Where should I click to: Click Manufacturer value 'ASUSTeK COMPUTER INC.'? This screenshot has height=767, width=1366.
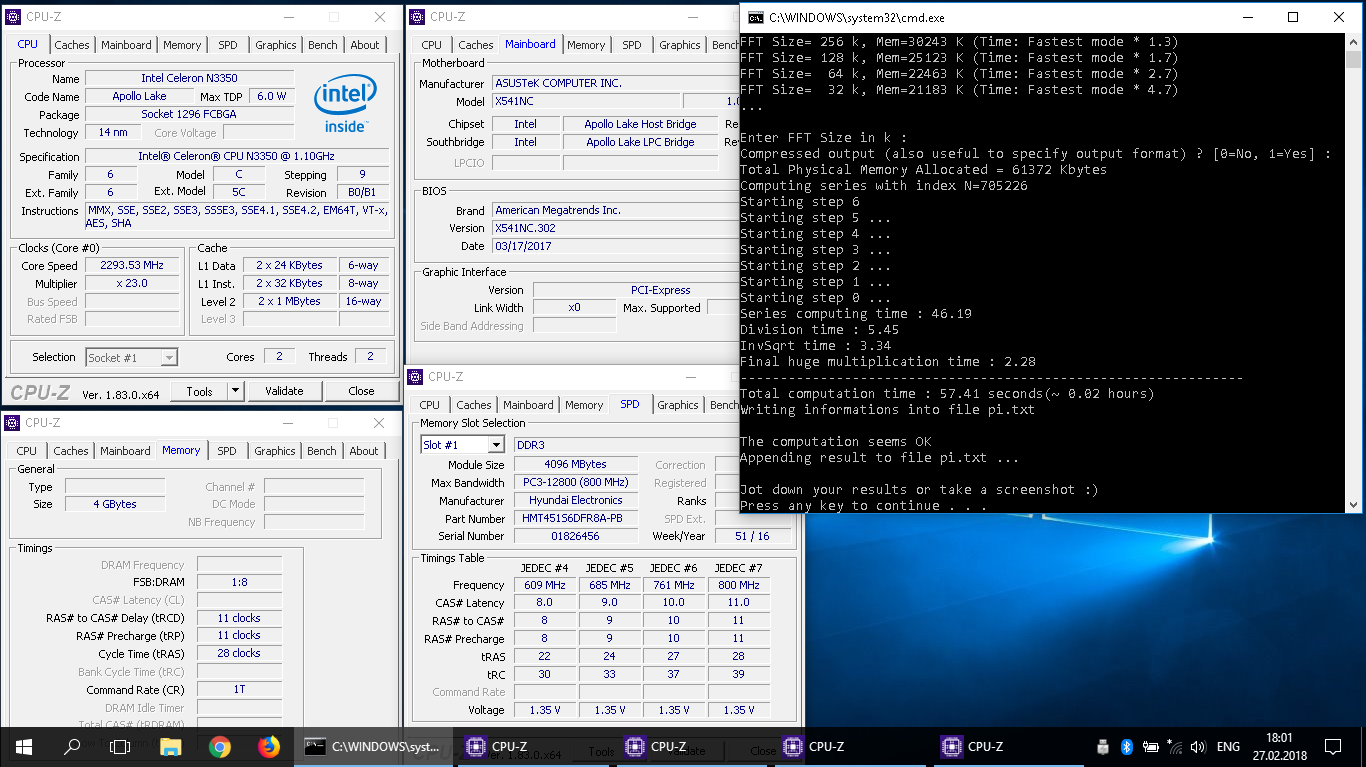pos(616,83)
